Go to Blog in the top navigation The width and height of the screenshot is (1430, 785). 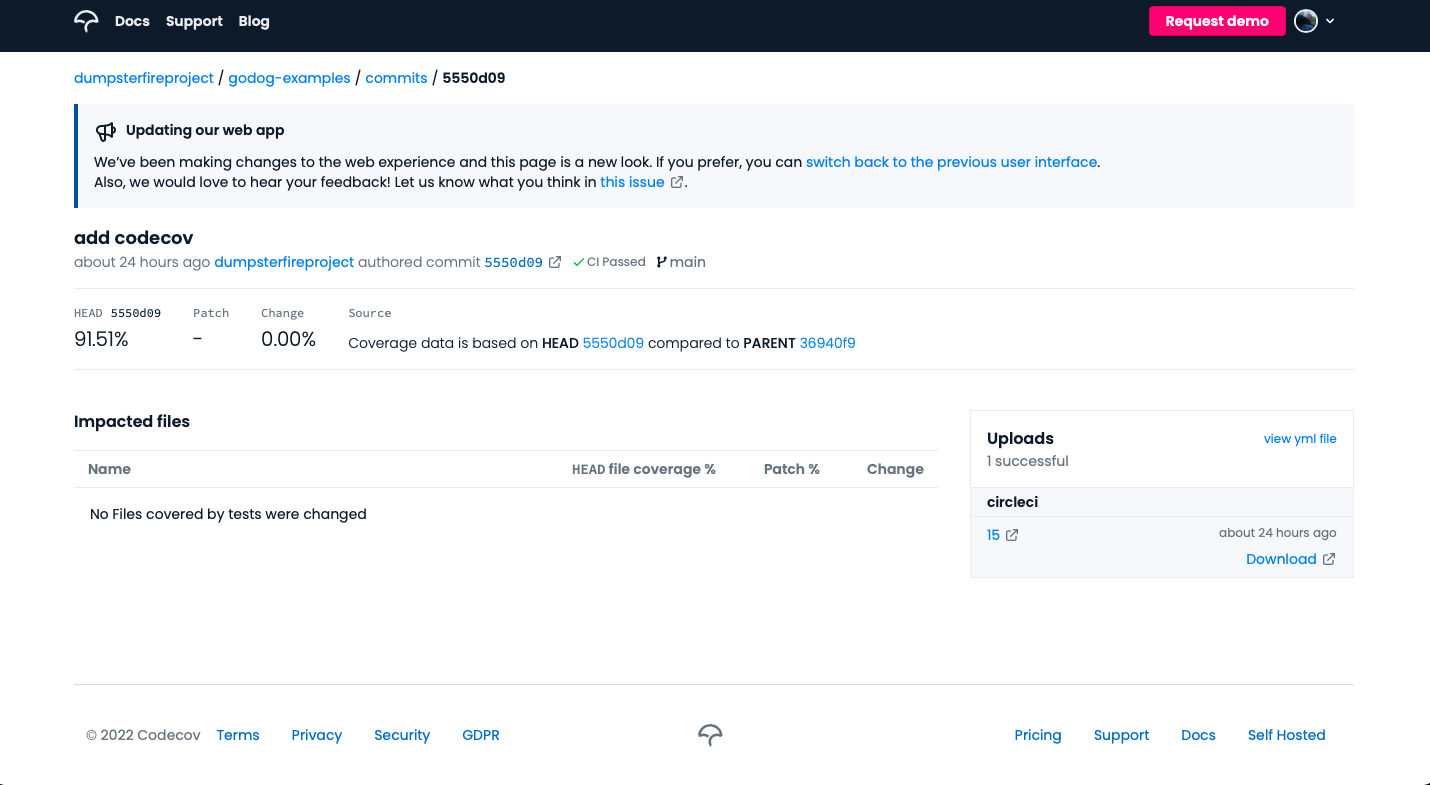click(x=254, y=21)
